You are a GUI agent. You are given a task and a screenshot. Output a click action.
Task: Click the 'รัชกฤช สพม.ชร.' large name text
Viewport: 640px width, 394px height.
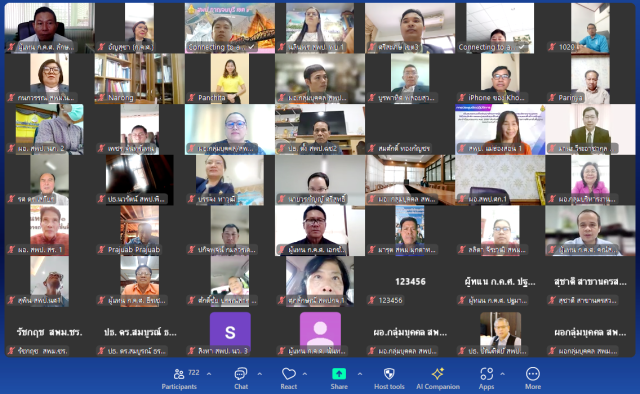click(49, 332)
